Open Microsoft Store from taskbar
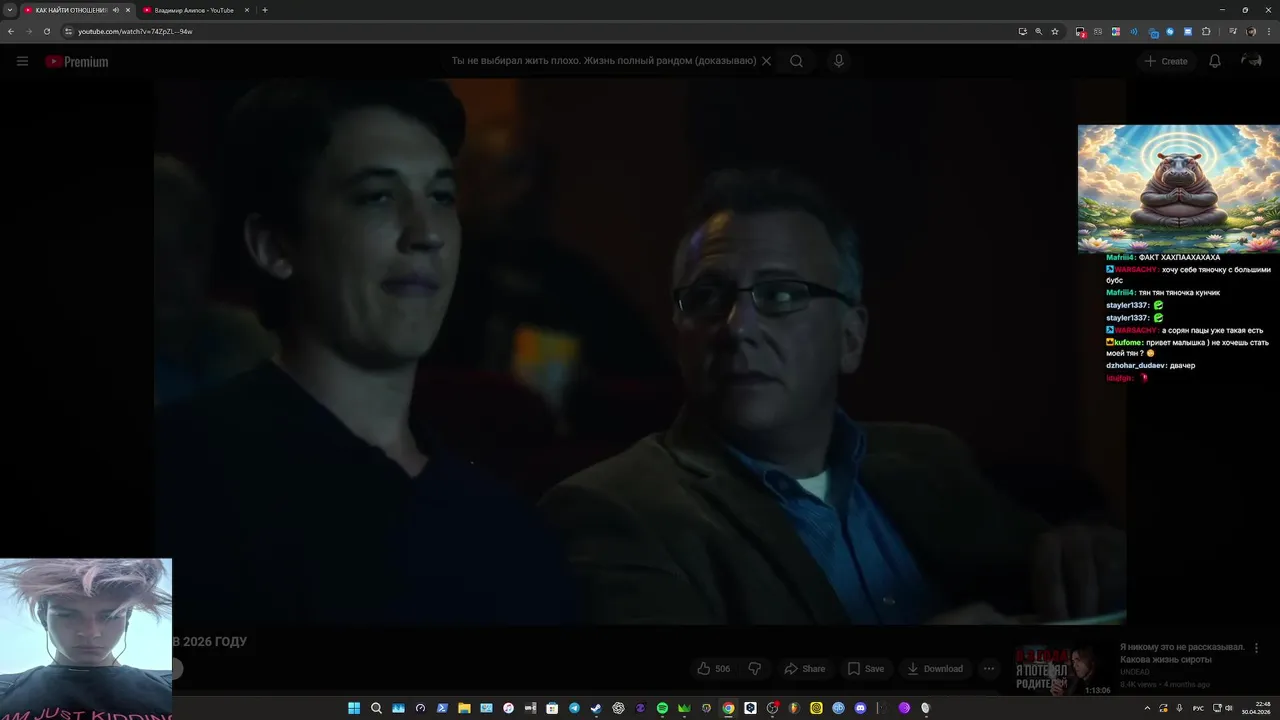This screenshot has height=720, width=1280. tap(552, 708)
